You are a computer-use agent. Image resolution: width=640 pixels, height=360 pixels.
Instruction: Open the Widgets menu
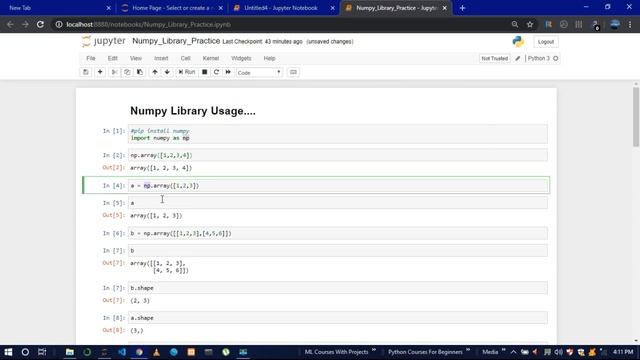tap(241, 58)
